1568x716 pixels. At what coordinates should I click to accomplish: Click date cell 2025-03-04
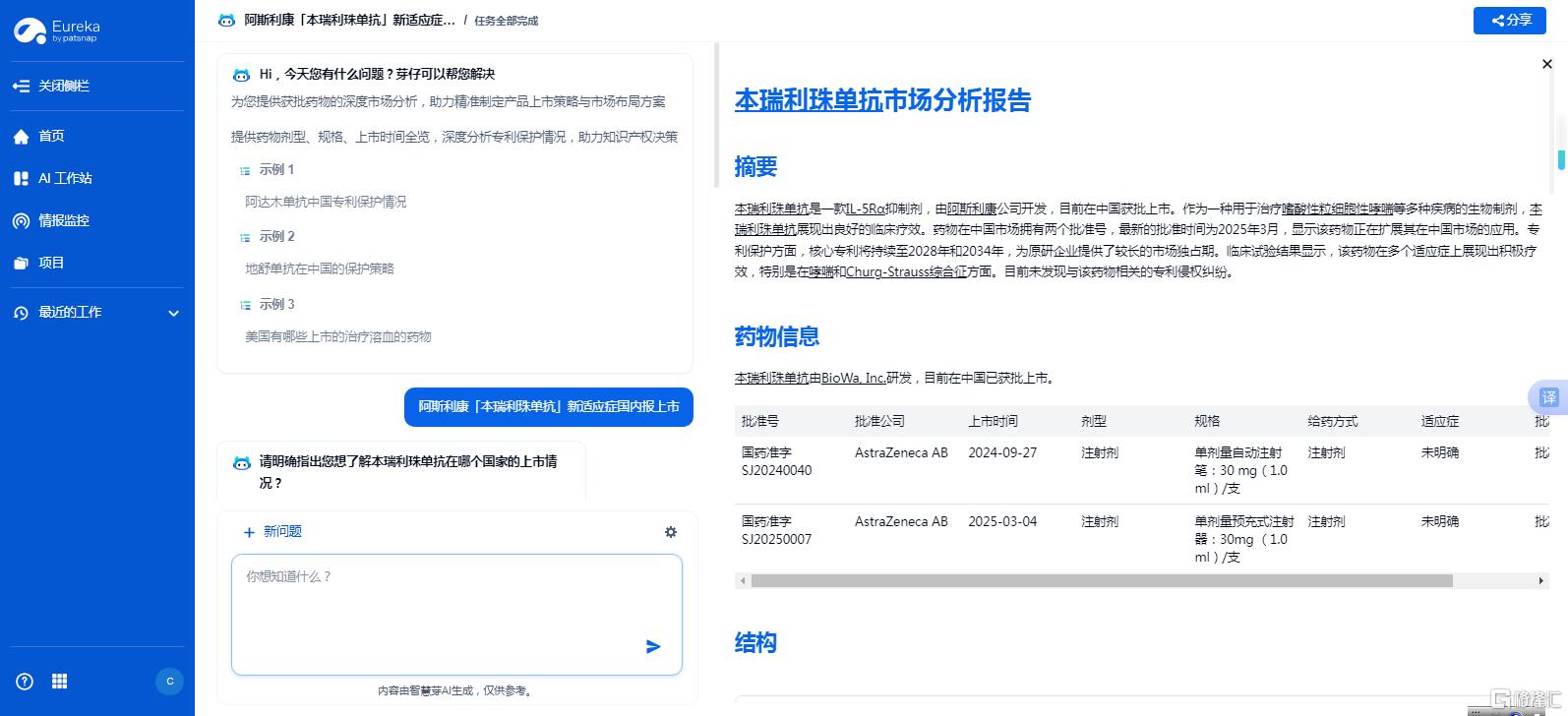pyautogui.click(x=1002, y=521)
